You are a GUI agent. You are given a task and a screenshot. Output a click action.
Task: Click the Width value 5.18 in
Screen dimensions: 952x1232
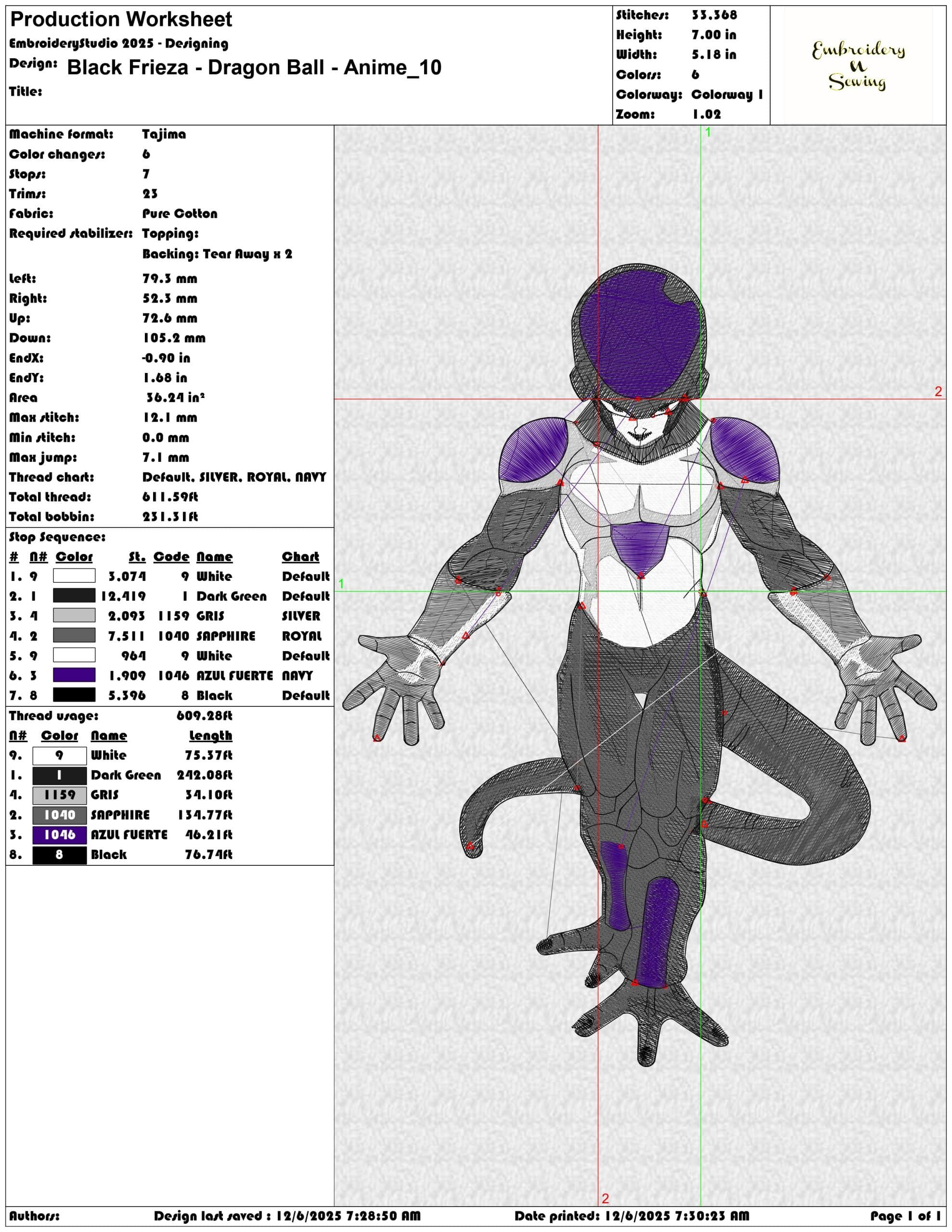714,55
